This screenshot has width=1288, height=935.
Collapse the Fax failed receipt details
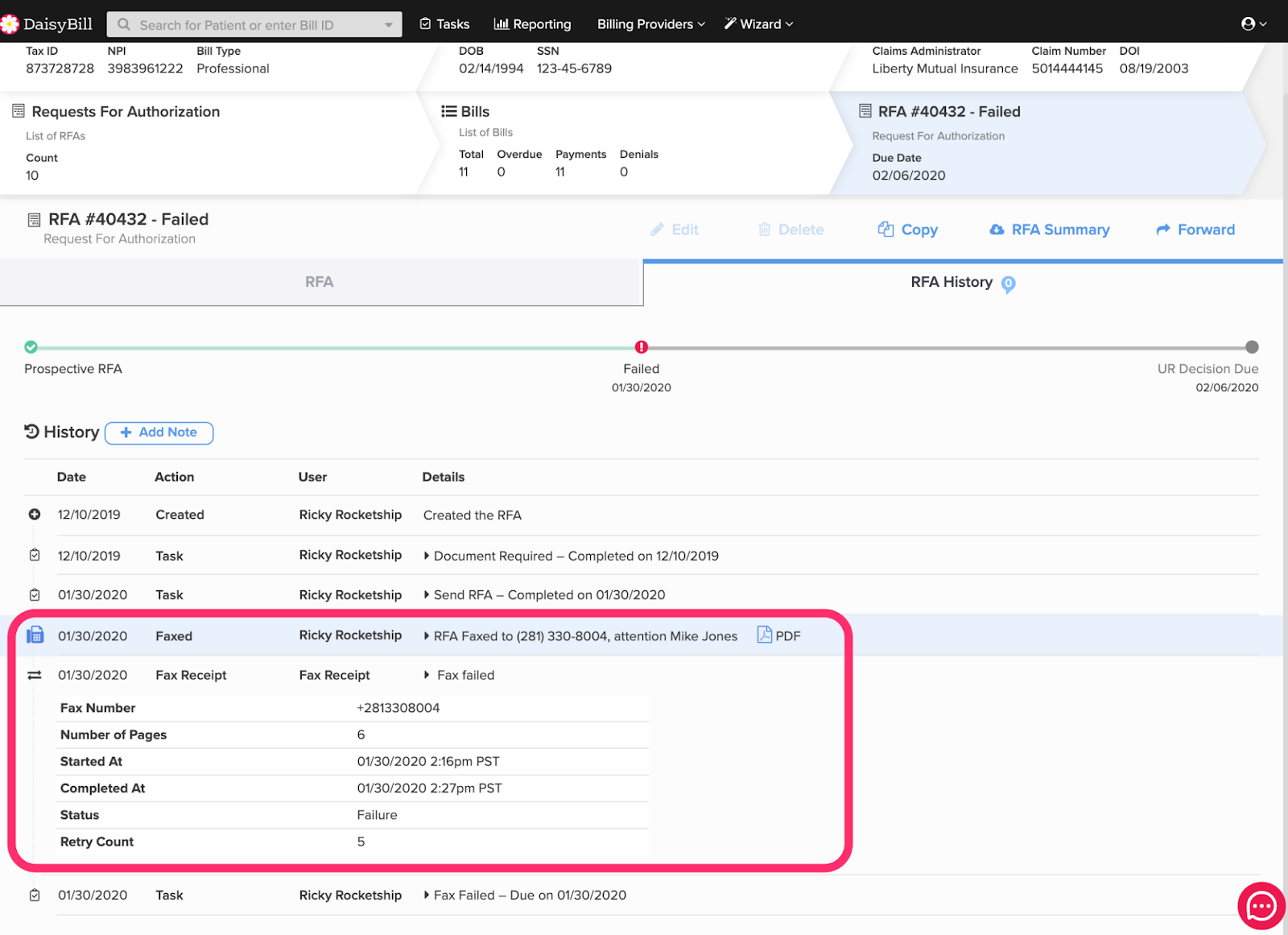pos(427,675)
